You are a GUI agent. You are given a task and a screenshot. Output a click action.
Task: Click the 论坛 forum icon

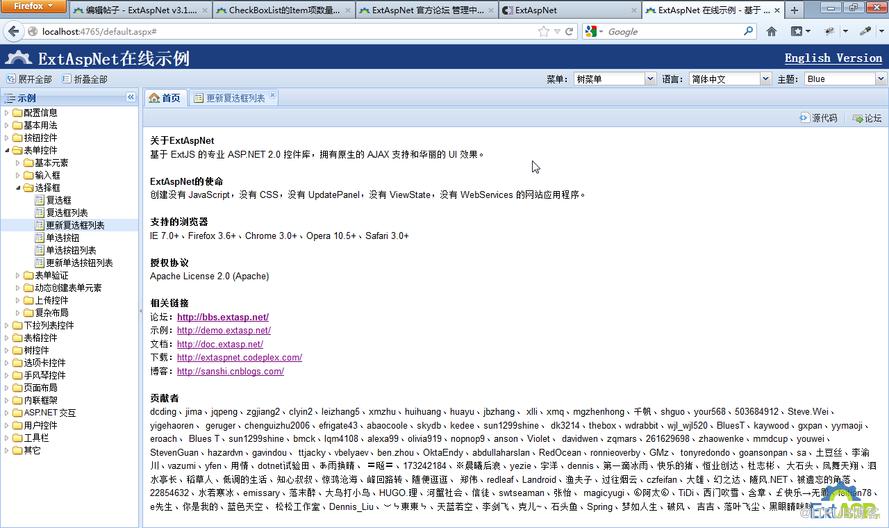[858, 118]
